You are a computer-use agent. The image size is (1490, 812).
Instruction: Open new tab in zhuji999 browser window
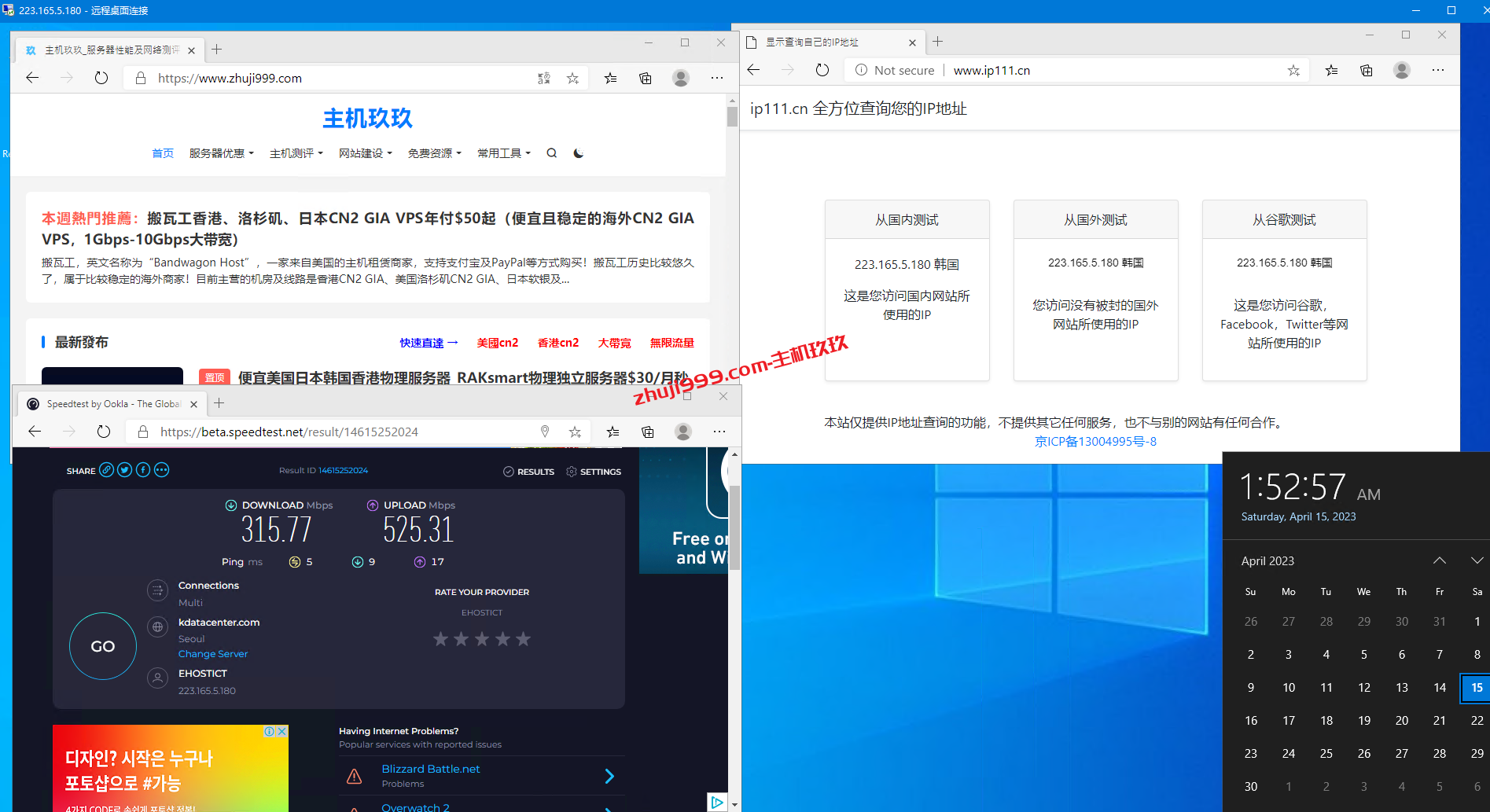[217, 50]
